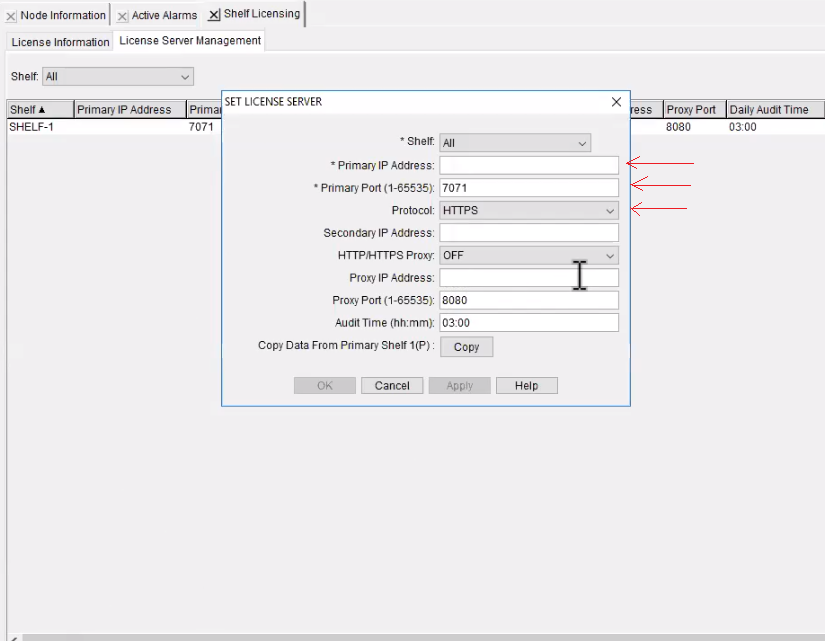Close the Active Alarms tab
The image size is (825, 641).
[x=122, y=16]
